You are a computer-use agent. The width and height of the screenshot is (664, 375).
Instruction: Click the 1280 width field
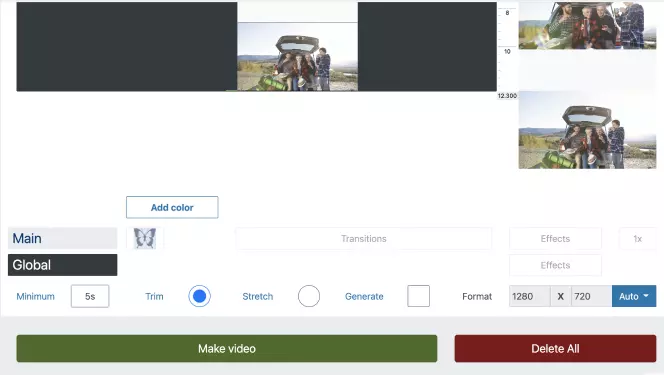[x=530, y=296]
